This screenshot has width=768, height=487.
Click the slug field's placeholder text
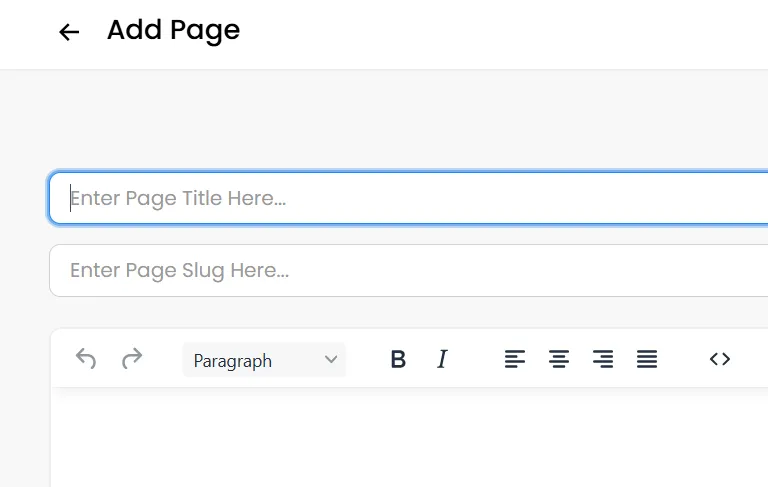179,270
